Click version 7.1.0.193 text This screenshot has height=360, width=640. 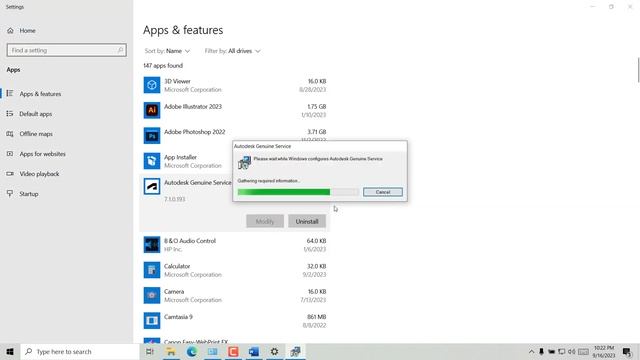point(175,199)
